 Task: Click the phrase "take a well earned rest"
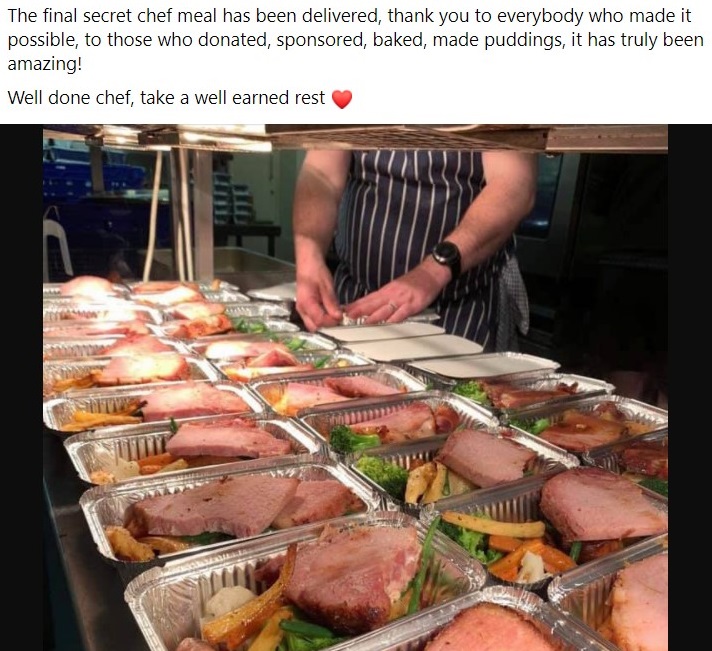232,98
